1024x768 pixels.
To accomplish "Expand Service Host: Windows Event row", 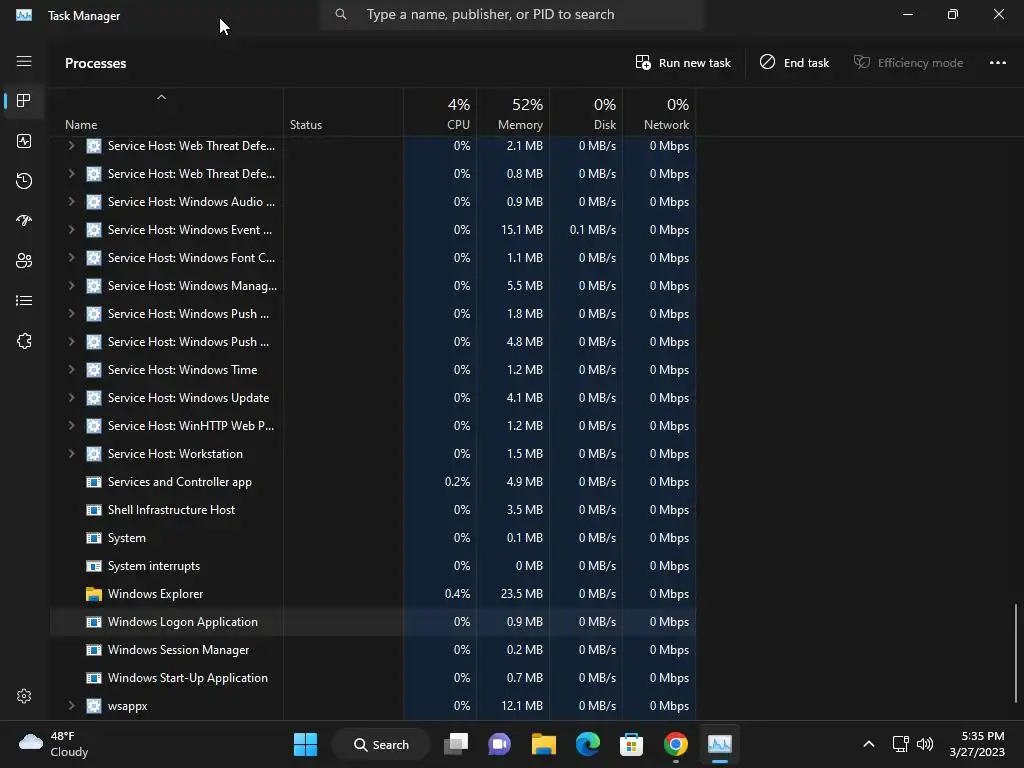I will click(x=71, y=230).
